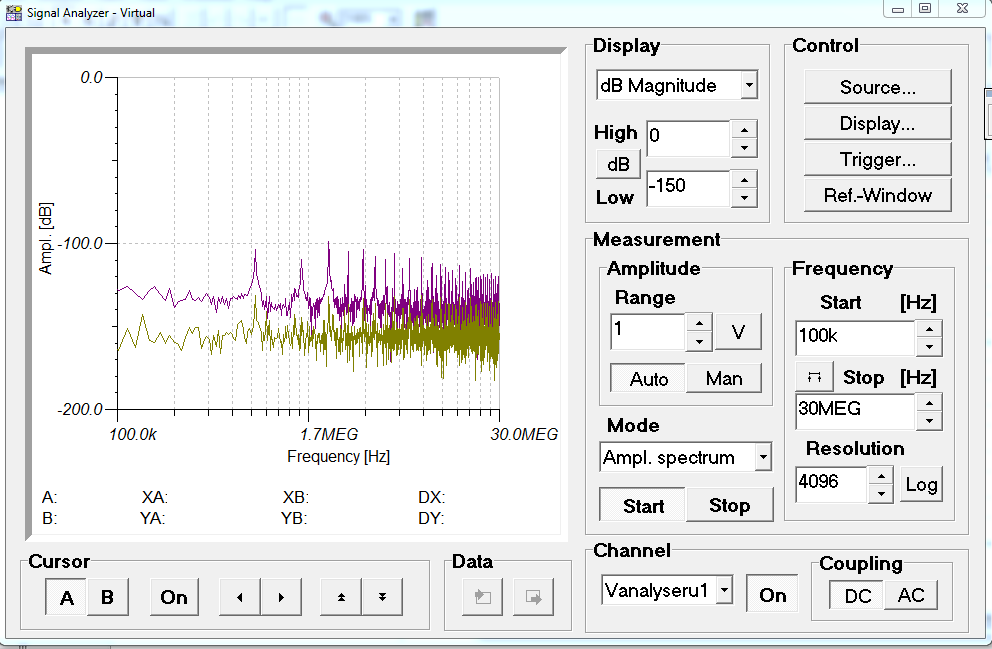Image resolution: width=992 pixels, height=649 pixels.
Task: Open the Vanalyseru1 channel dropdown
Action: pyautogui.click(x=723, y=589)
